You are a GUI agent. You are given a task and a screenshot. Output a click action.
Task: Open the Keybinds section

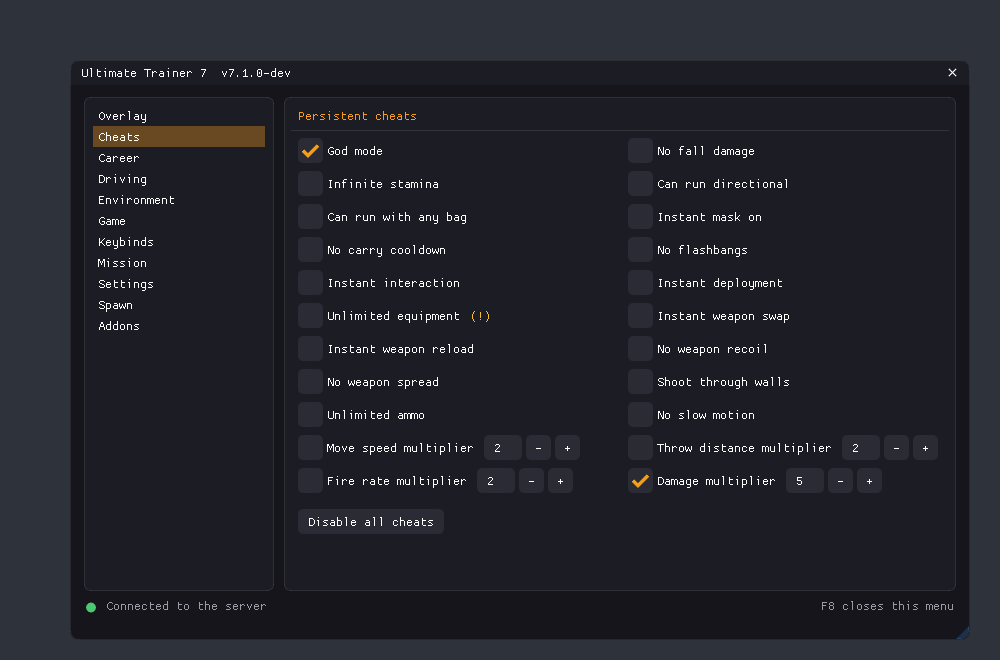[179, 242]
